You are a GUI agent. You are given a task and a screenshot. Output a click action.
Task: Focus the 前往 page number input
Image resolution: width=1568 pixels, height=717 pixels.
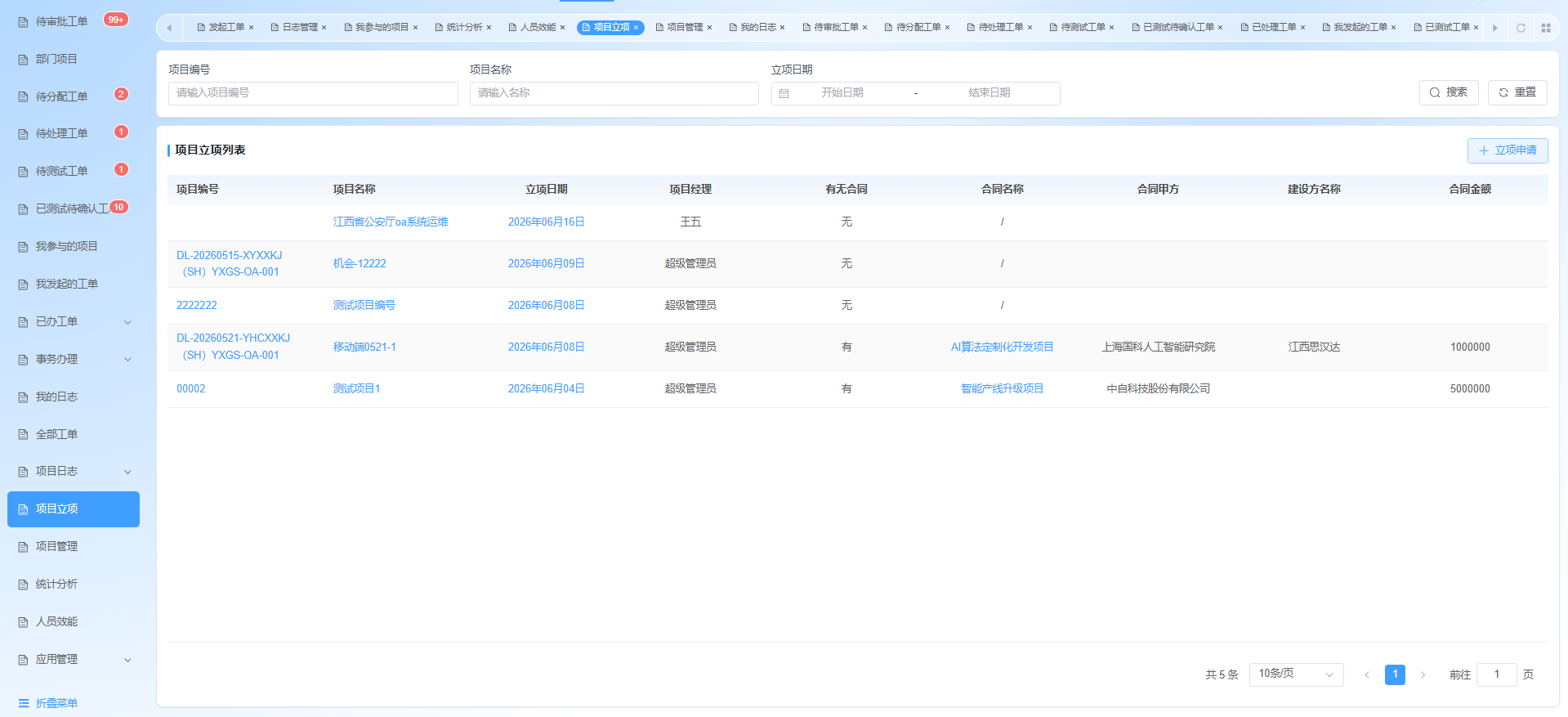(x=1497, y=674)
